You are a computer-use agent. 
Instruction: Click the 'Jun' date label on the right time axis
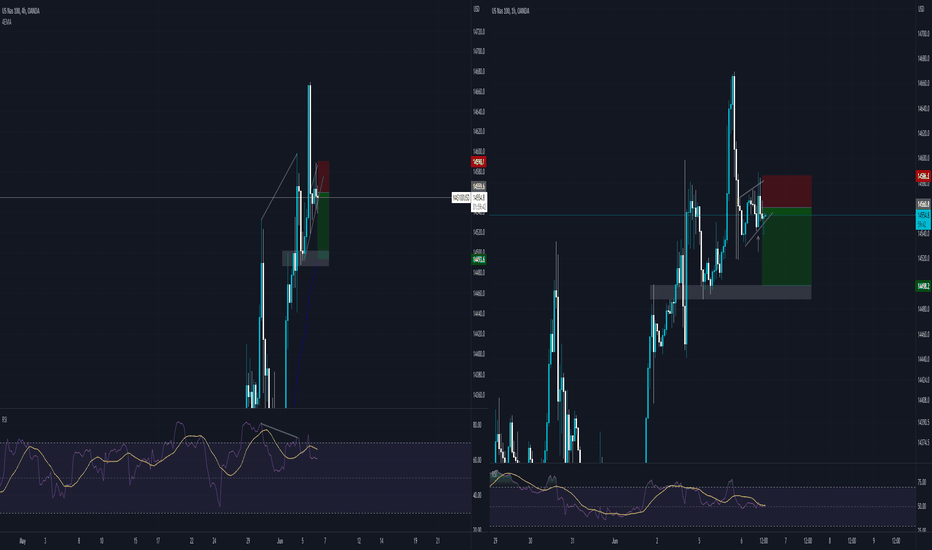point(615,541)
